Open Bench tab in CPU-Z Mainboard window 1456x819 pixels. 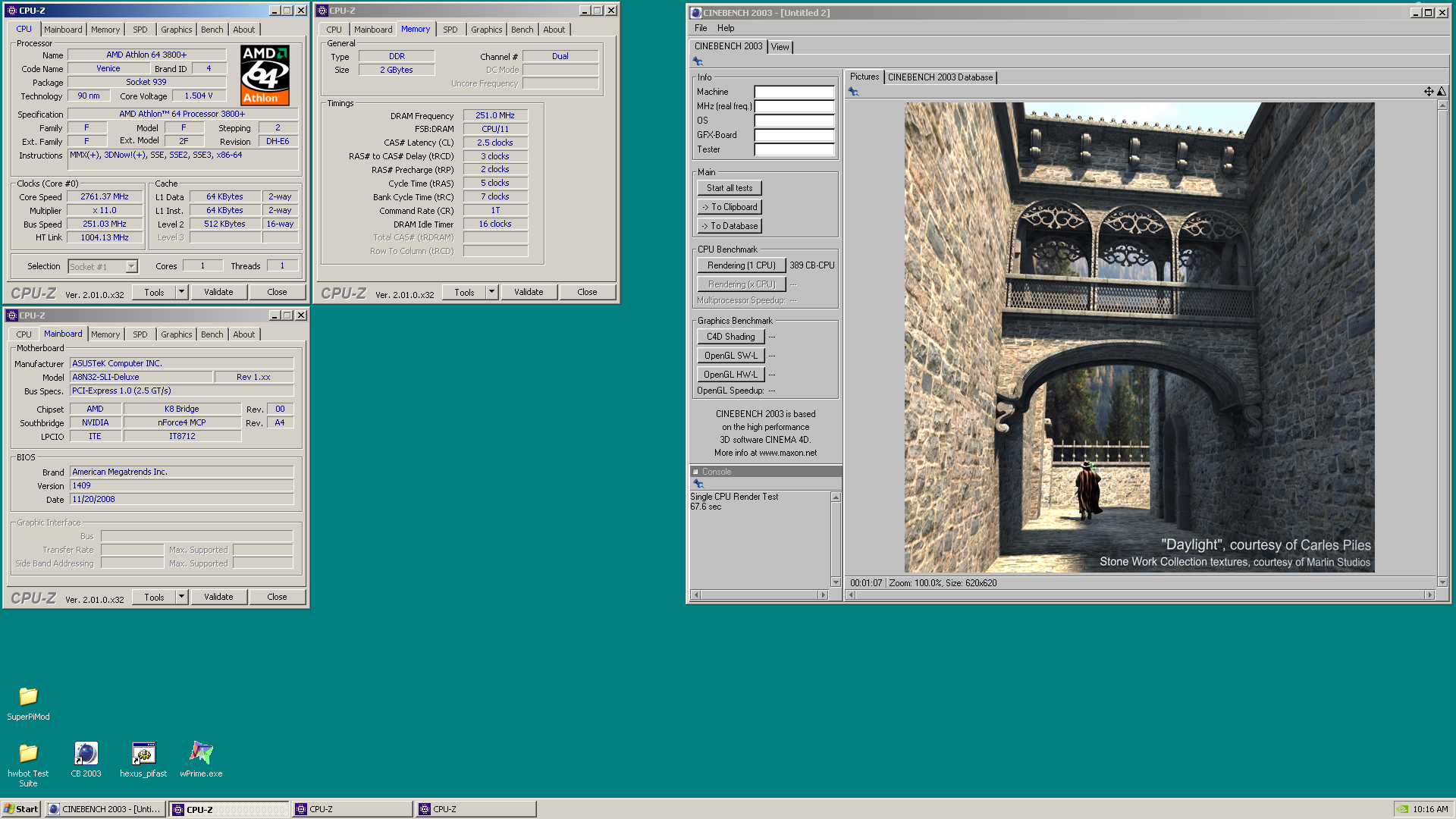212,334
